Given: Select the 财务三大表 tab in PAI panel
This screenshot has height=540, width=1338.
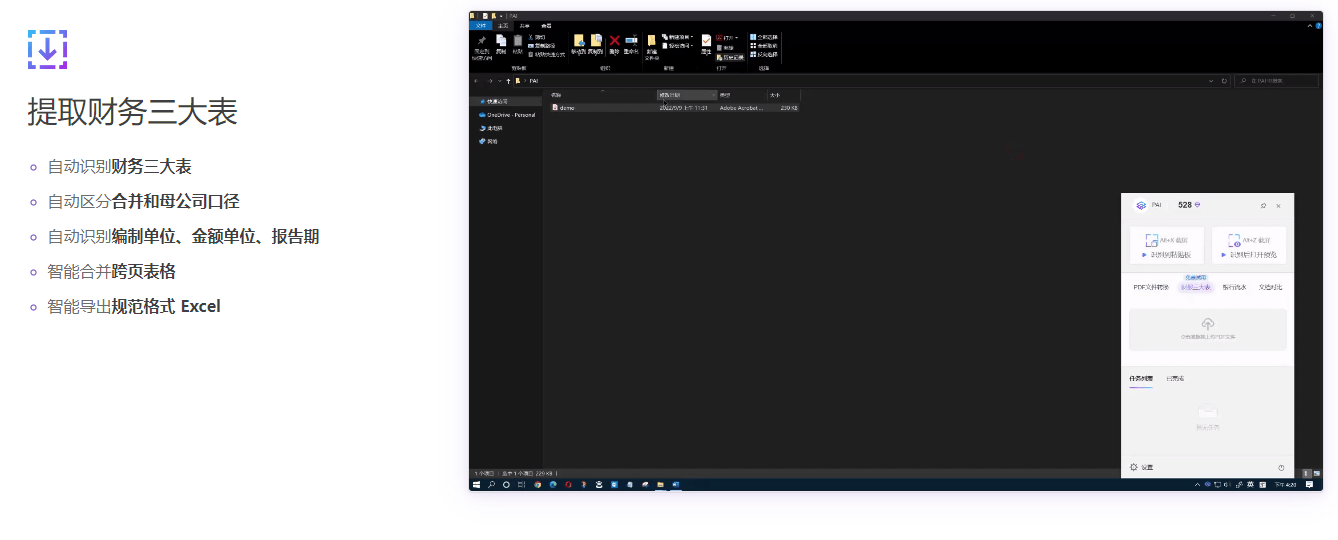Looking at the screenshot, I should click(x=1195, y=287).
